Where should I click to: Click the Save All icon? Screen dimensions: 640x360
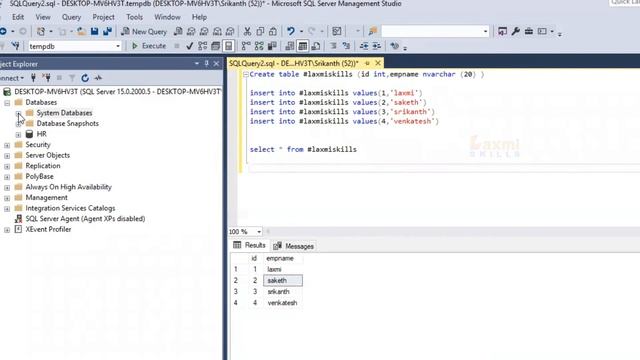(x=107, y=31)
